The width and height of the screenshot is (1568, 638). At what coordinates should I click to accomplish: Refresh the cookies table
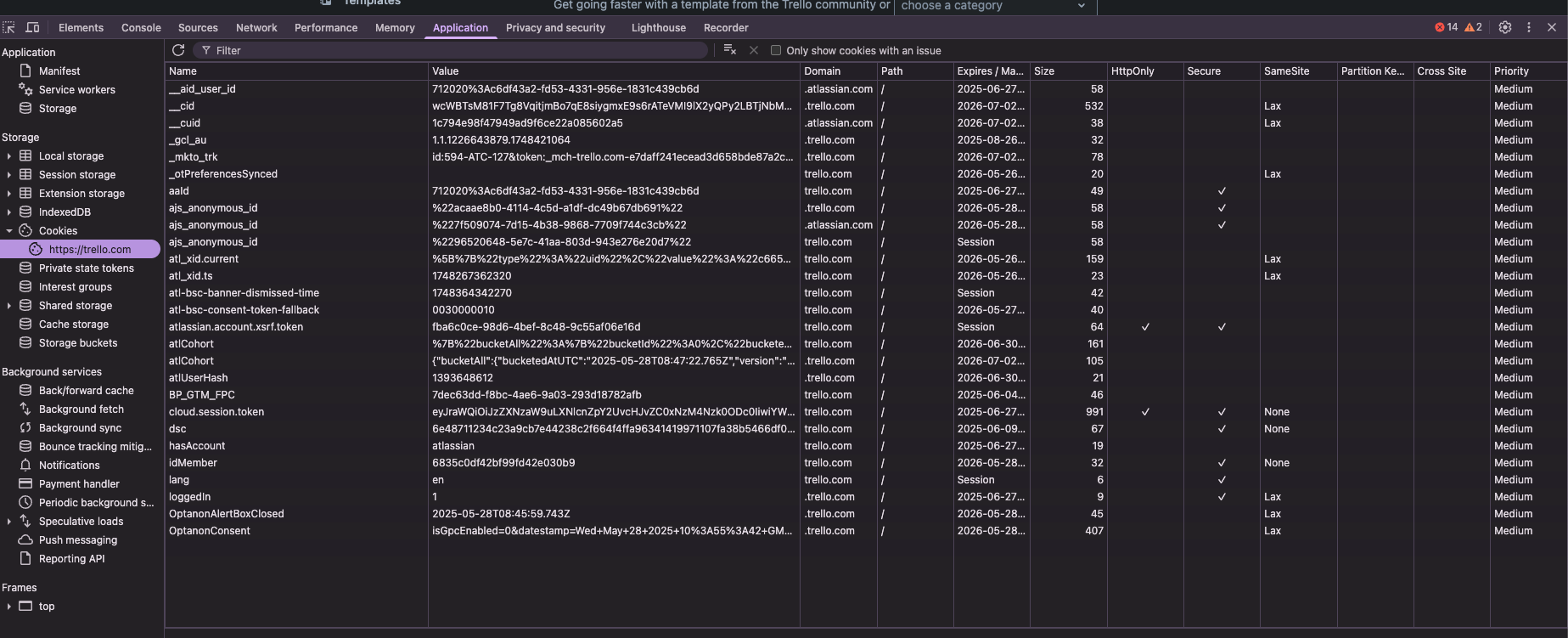point(178,50)
